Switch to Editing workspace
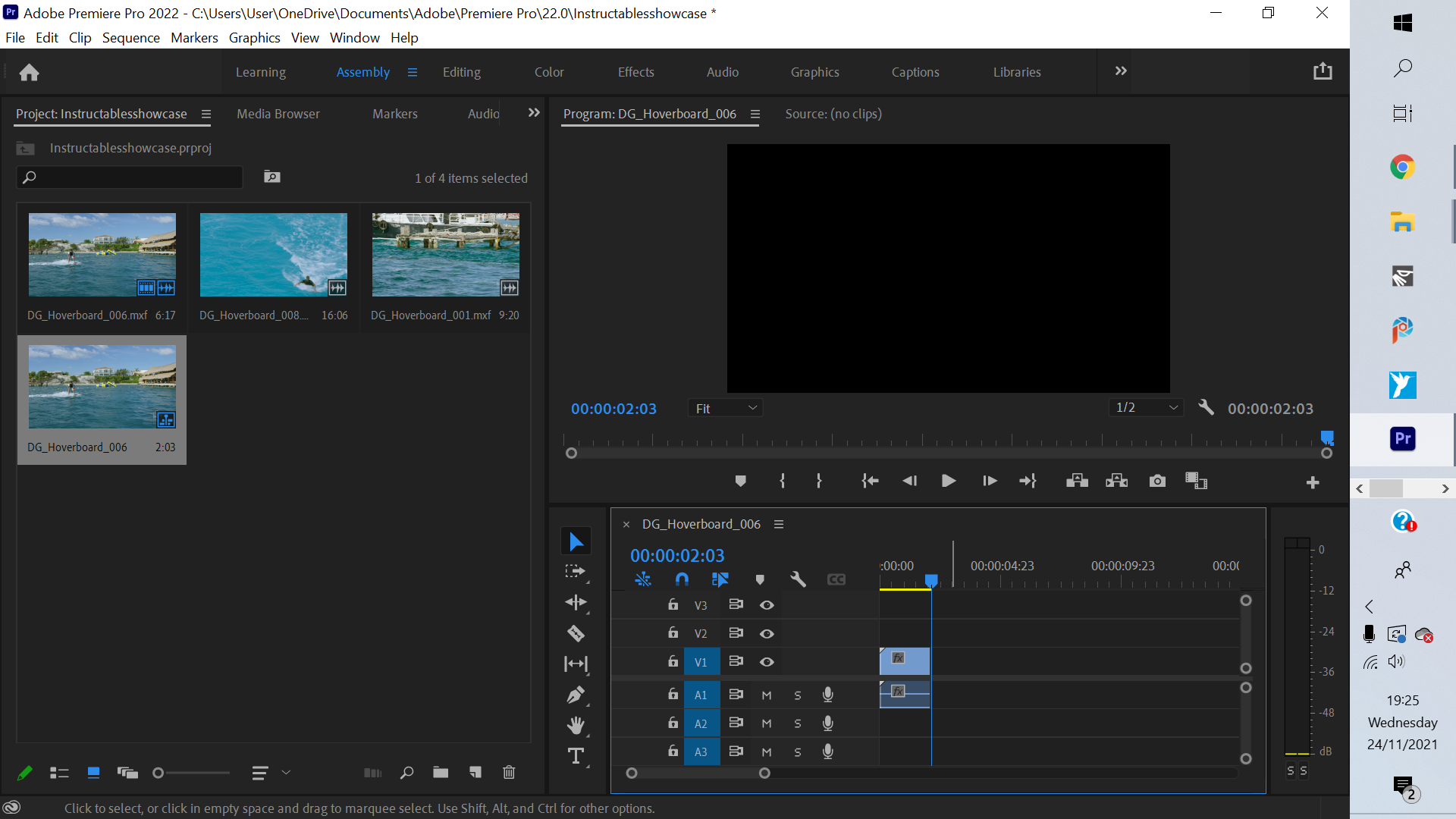The height and width of the screenshot is (819, 1456). click(462, 72)
